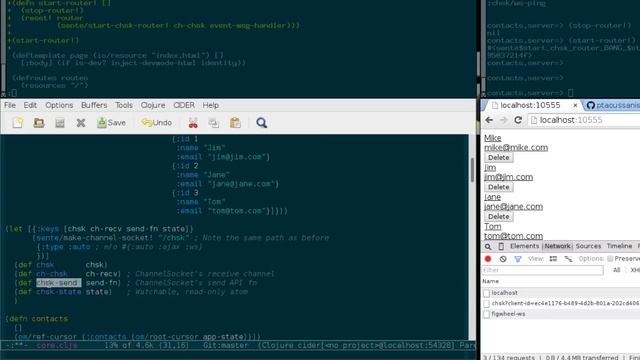Switch to the ptaoussanis GitHub tab
640x360 pixels.
coord(612,105)
